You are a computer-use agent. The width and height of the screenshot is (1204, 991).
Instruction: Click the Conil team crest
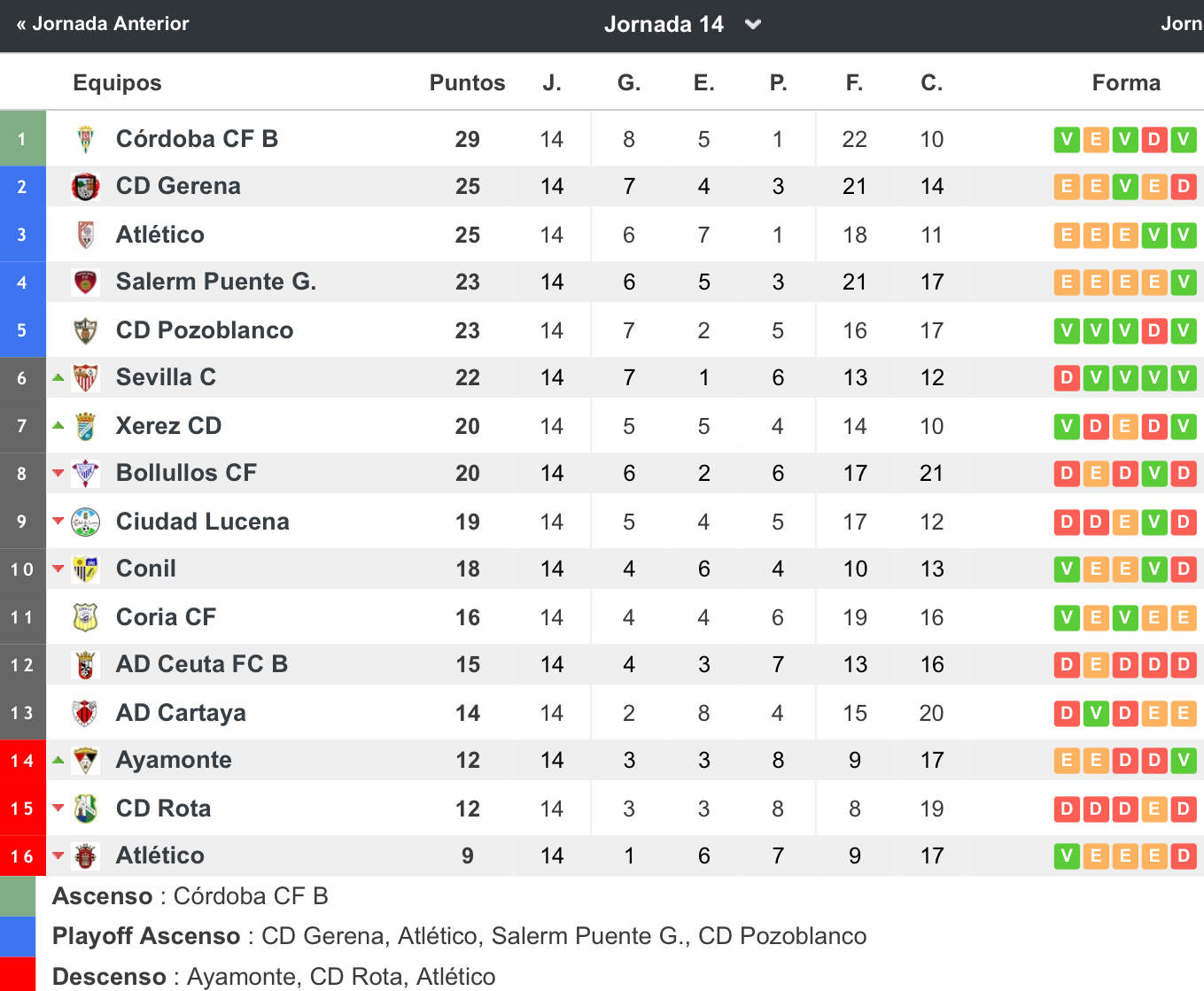(85, 569)
